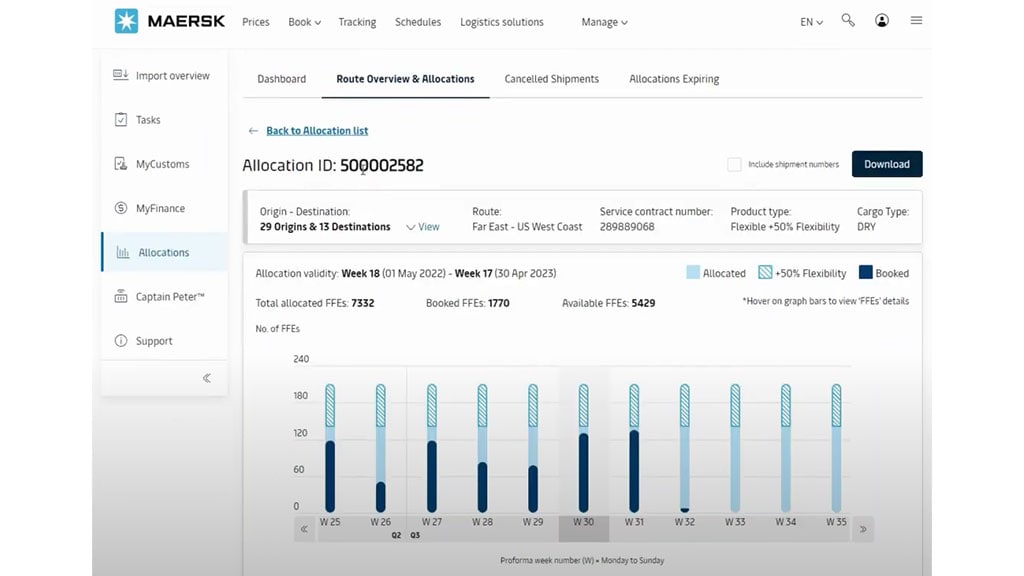Switch to the Cancelled Shipments tab
This screenshot has width=1024, height=576.
[551, 79]
